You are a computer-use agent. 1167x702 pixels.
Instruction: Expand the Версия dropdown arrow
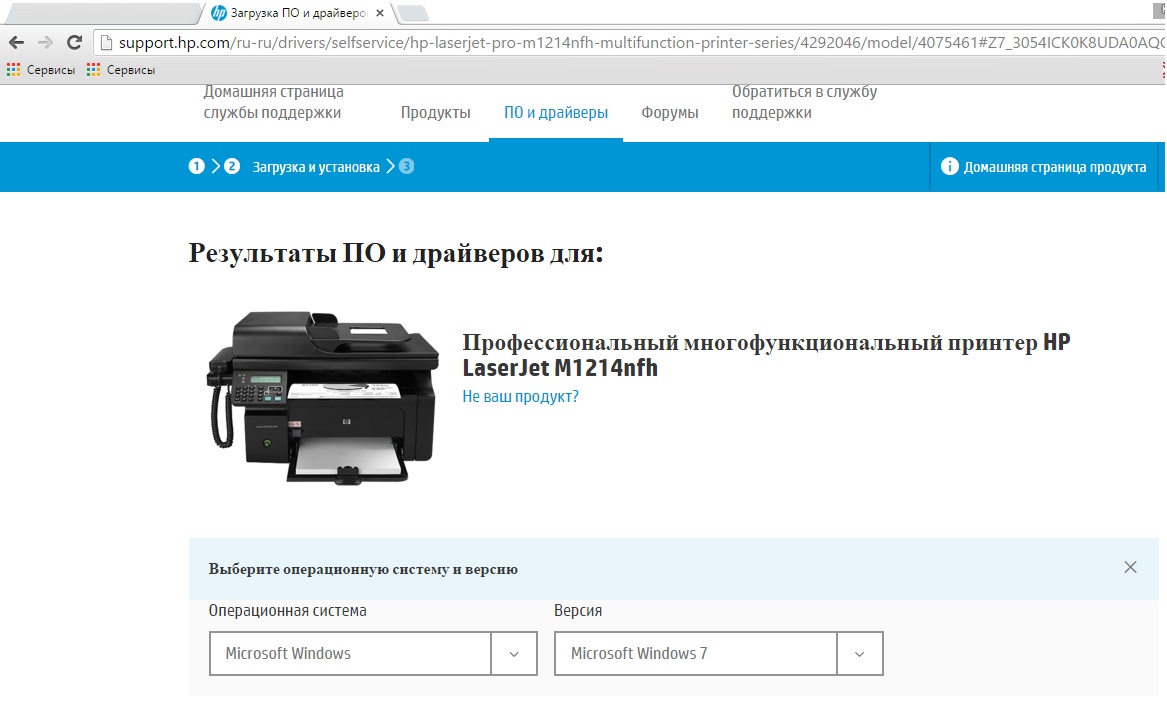(x=859, y=654)
